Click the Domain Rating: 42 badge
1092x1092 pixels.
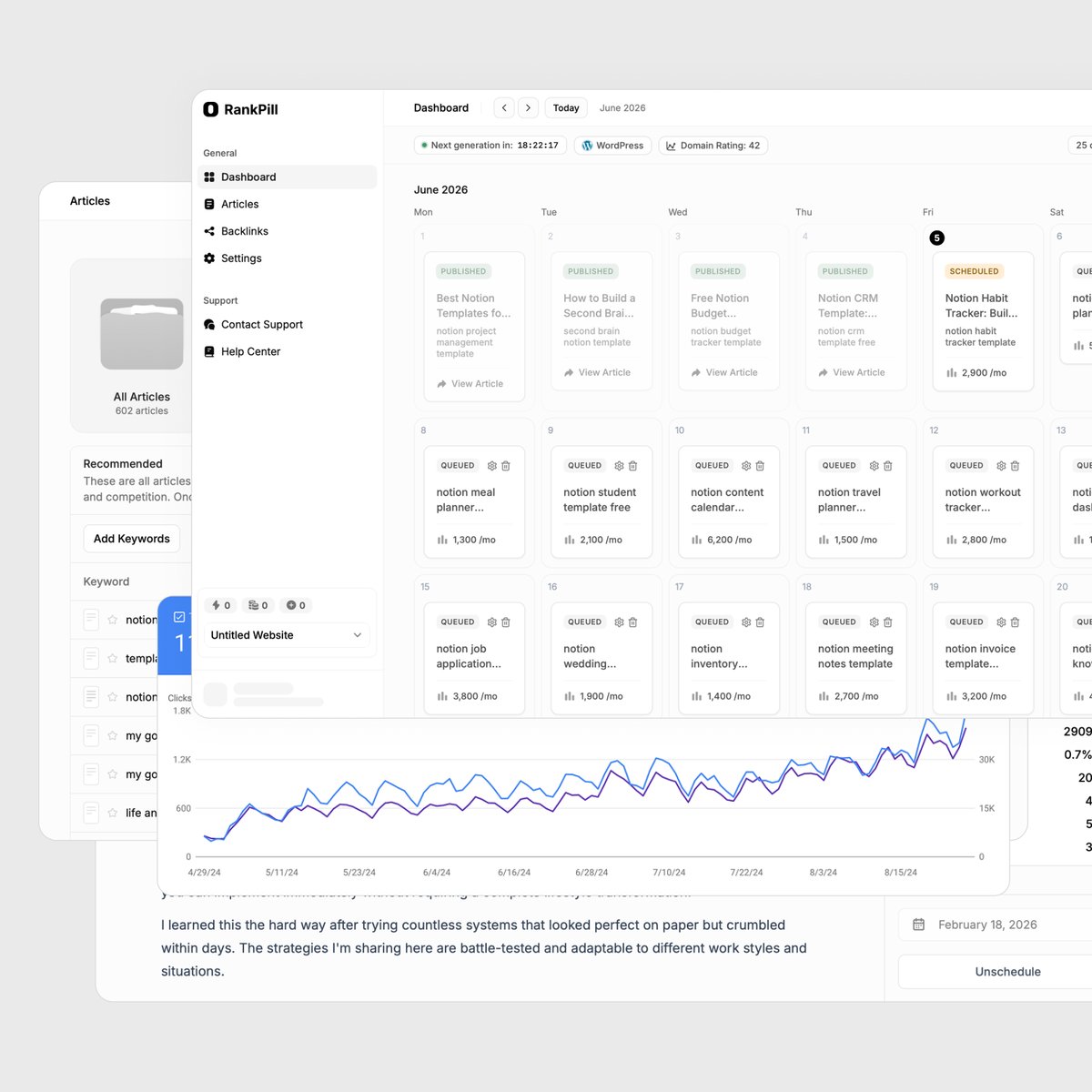click(713, 146)
